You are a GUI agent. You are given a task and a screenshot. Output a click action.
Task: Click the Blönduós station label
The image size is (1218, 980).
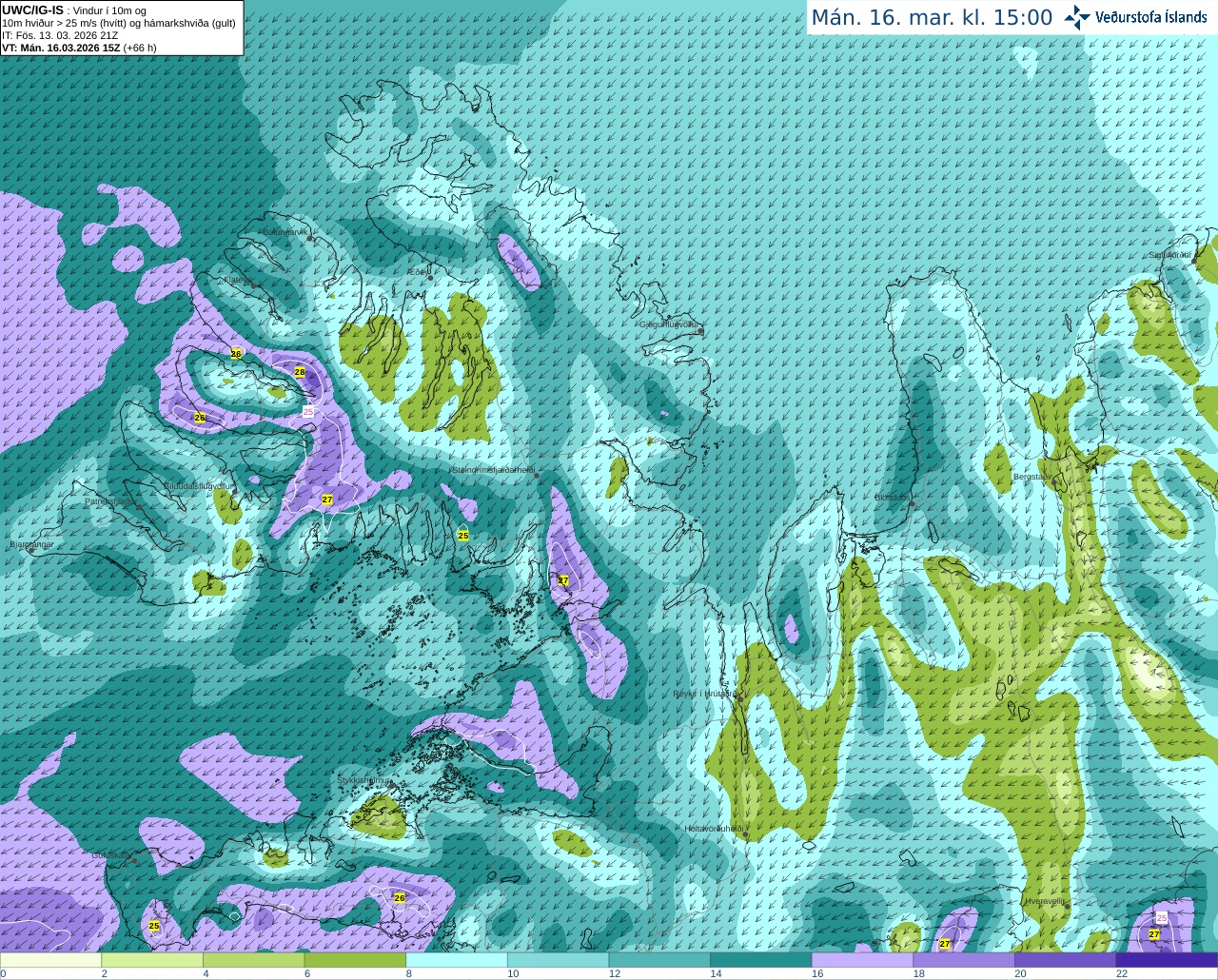[893, 498]
